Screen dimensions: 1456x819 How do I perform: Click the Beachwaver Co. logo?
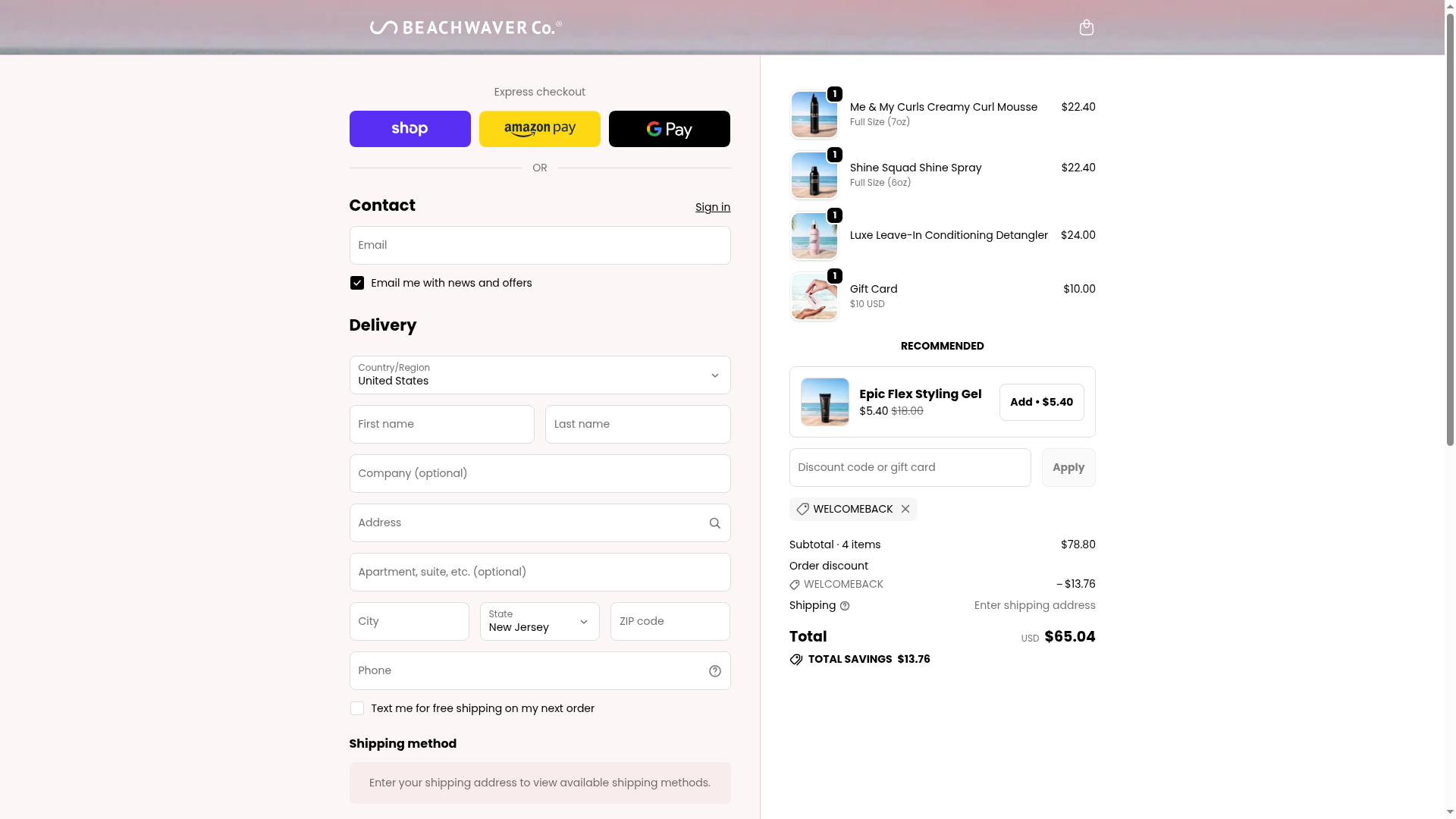coord(466,28)
